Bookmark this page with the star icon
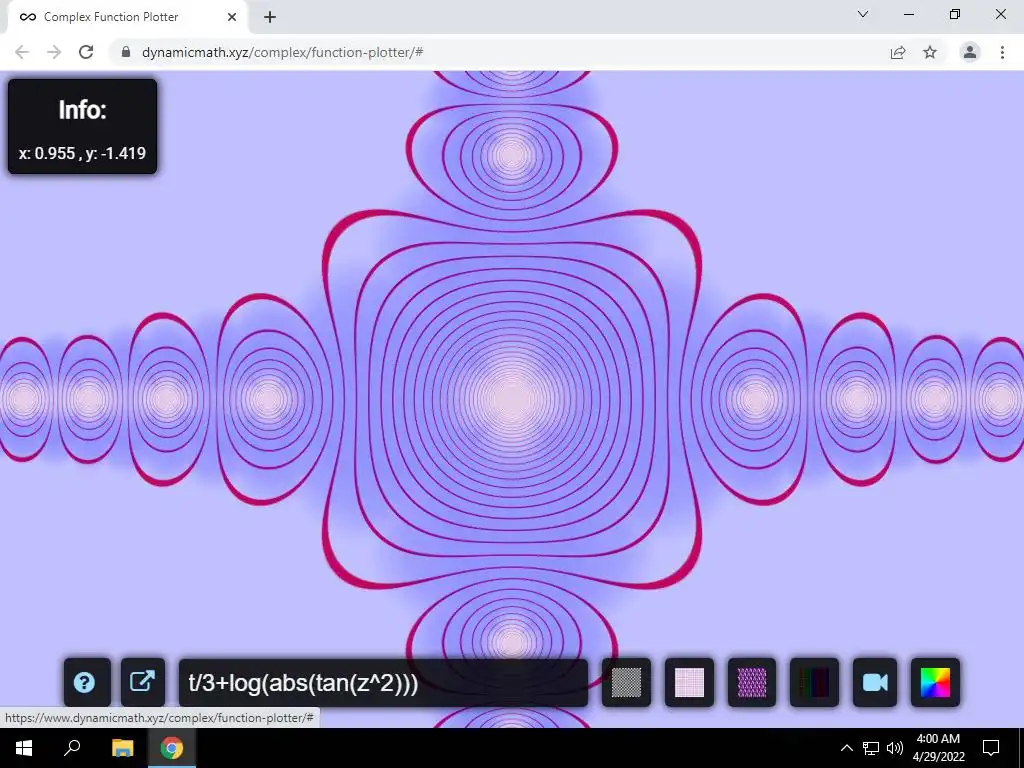This screenshot has width=1024, height=768. (x=930, y=52)
